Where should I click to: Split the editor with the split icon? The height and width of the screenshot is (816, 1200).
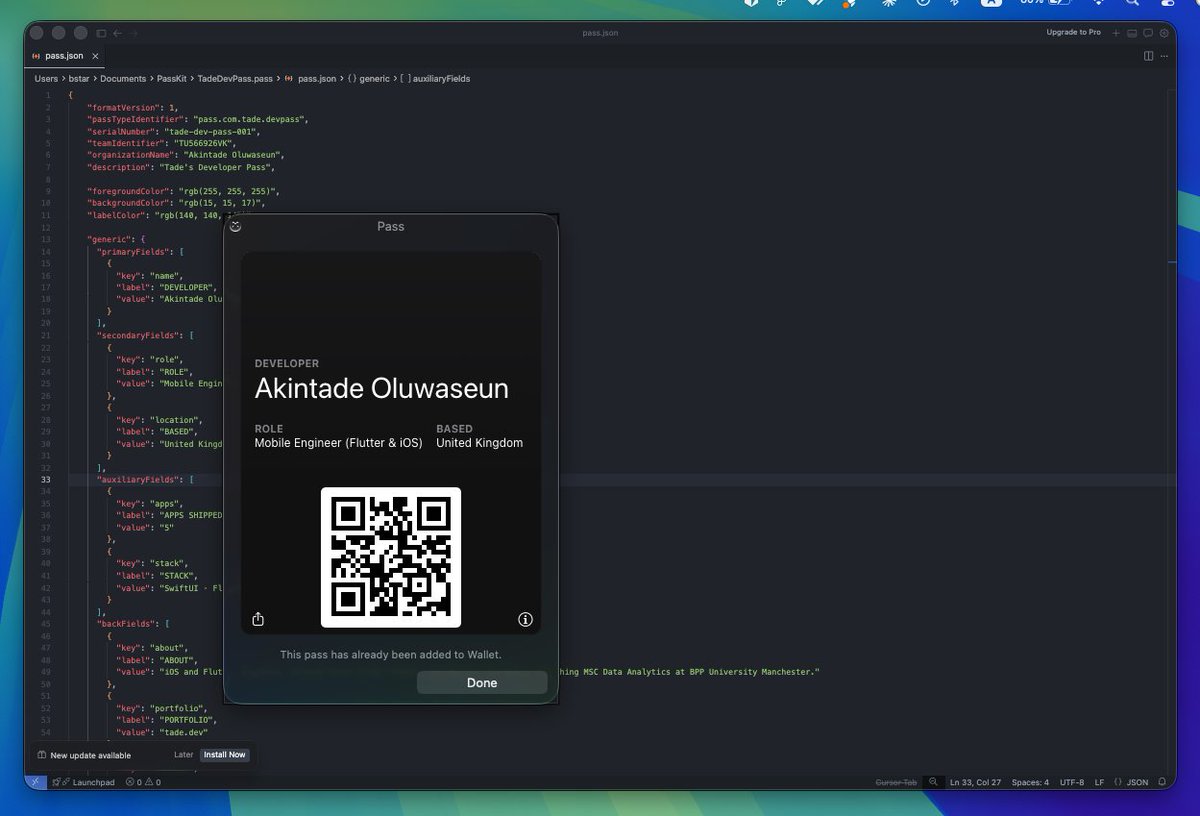point(1148,56)
